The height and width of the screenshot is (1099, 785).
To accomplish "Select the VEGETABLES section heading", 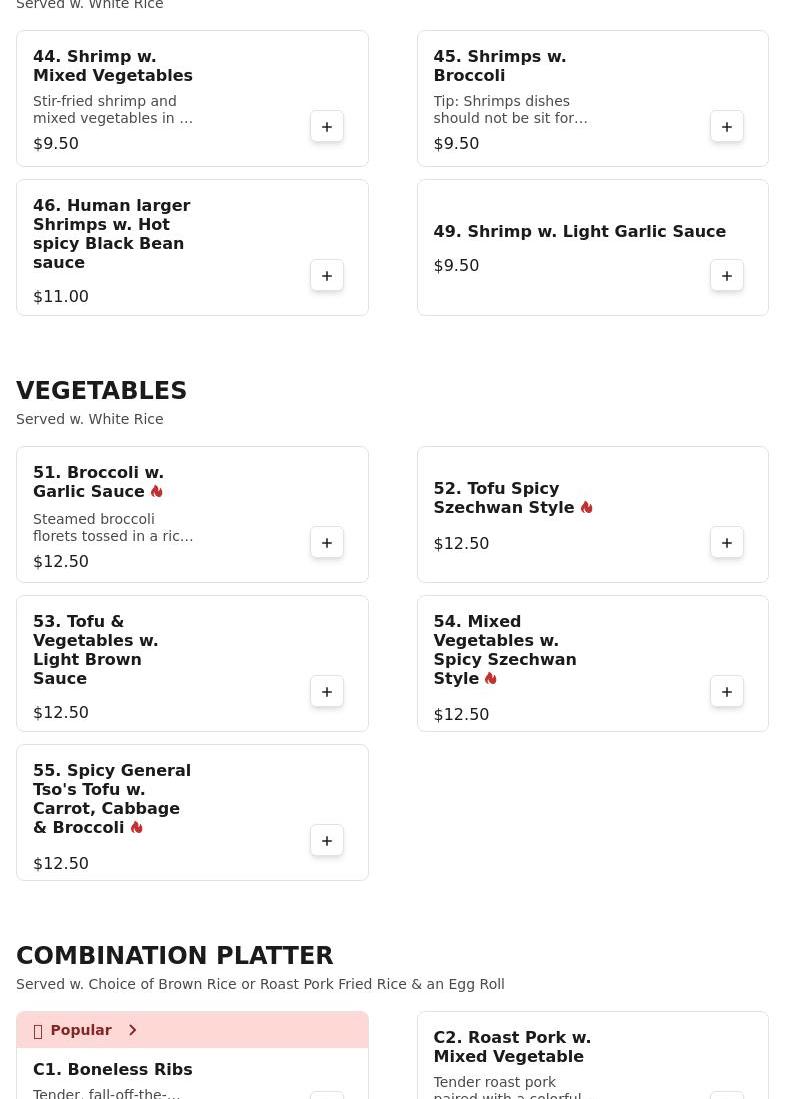I will (x=101, y=391).
